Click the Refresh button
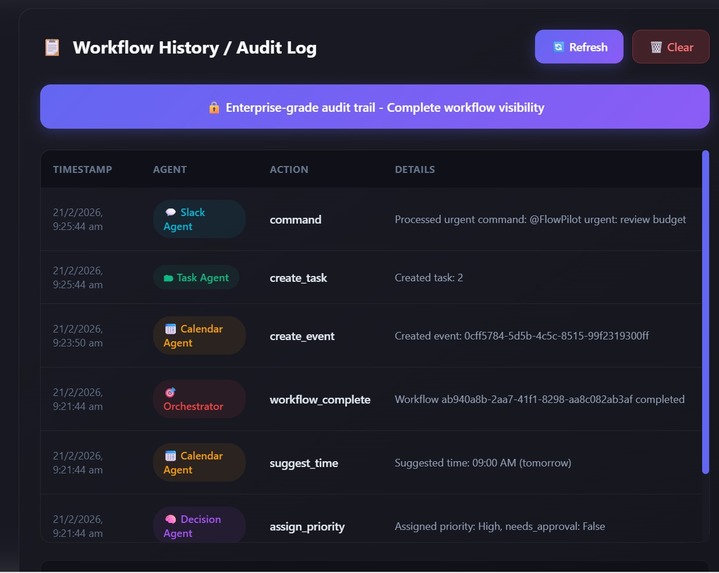This screenshot has height=573, width=719. (x=579, y=47)
